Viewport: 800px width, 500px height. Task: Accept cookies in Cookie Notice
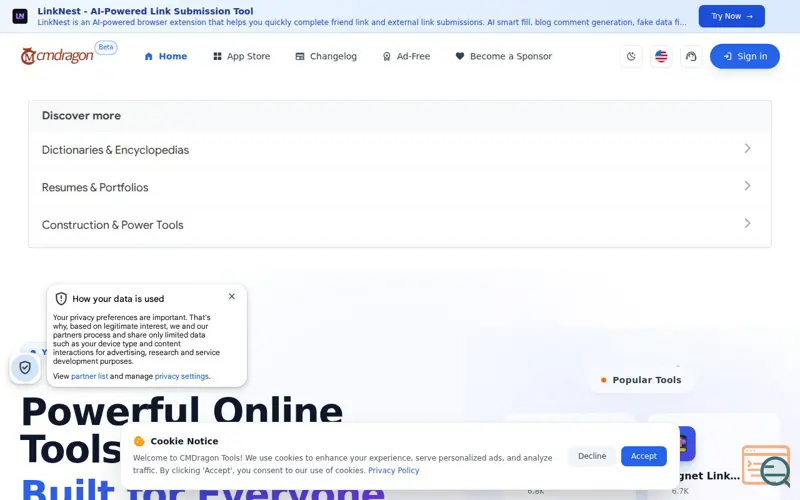[644, 456]
